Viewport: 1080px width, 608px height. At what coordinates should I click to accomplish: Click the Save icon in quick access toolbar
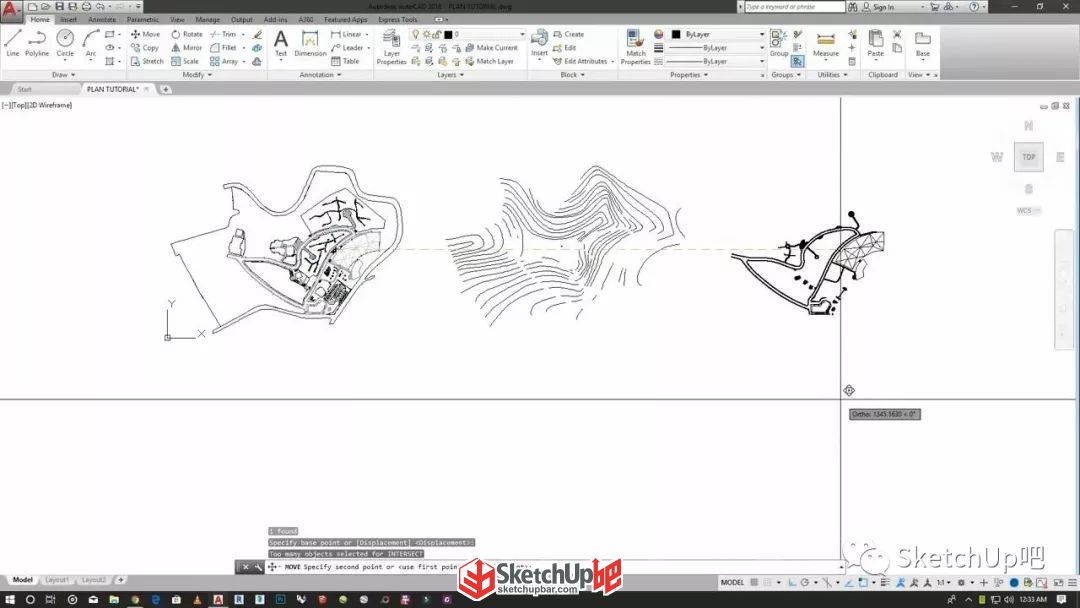59,7
